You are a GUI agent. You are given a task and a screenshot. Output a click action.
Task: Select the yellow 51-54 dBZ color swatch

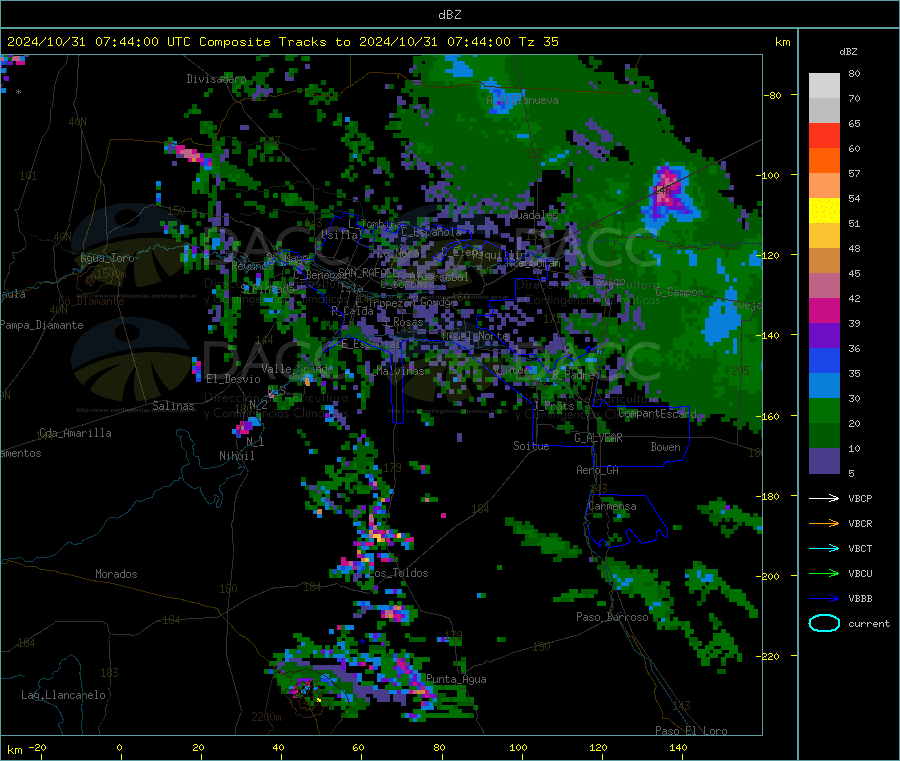(824, 211)
